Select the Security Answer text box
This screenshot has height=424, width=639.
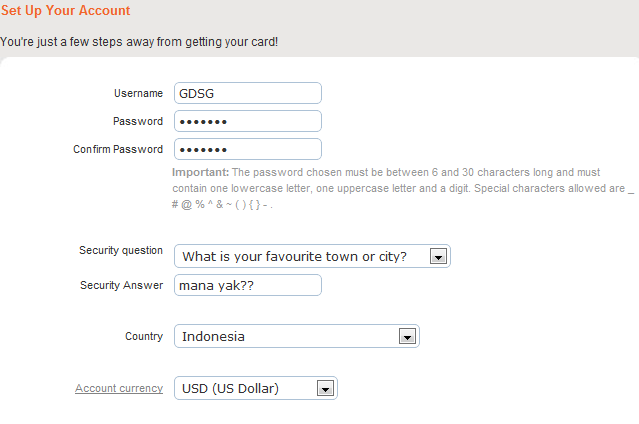247,285
